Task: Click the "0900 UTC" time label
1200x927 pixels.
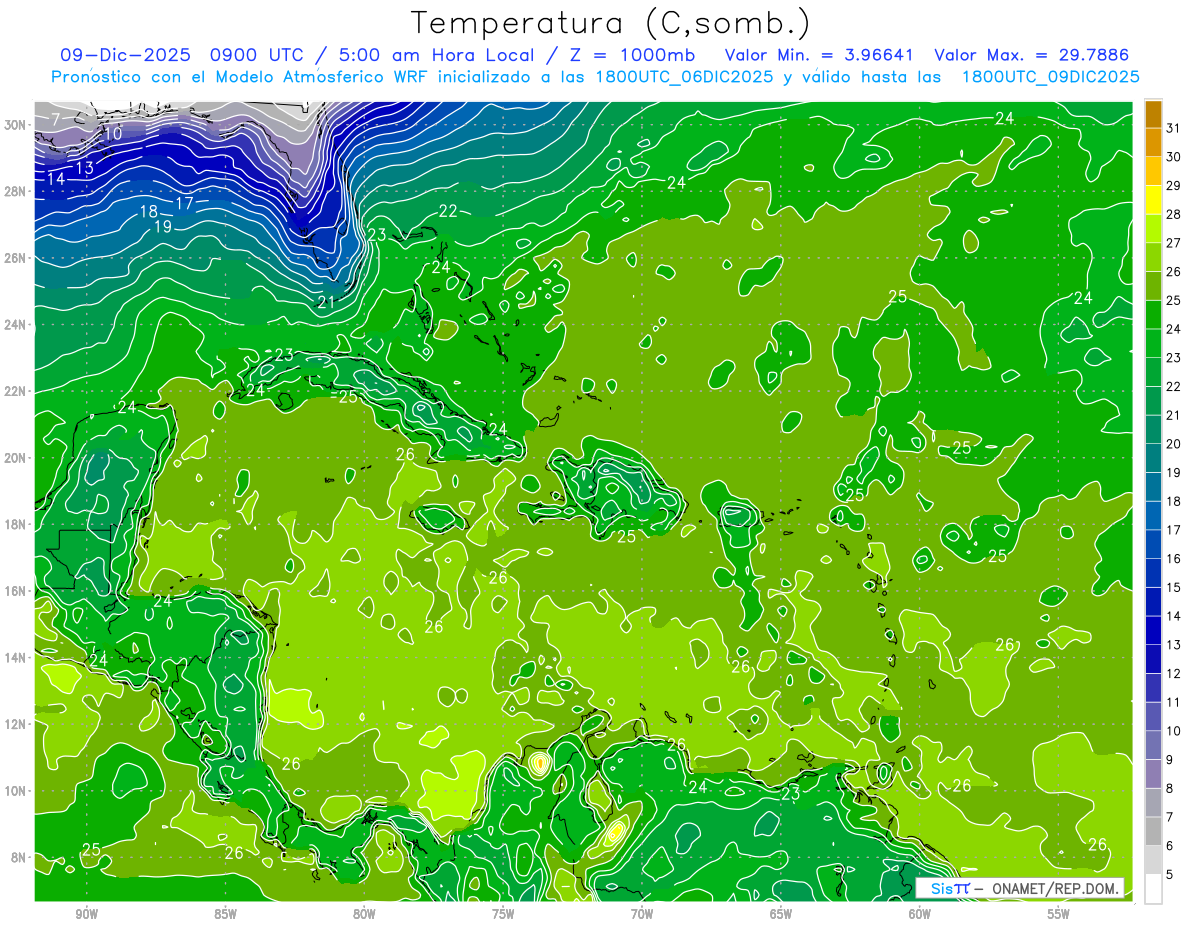Action: point(260,54)
